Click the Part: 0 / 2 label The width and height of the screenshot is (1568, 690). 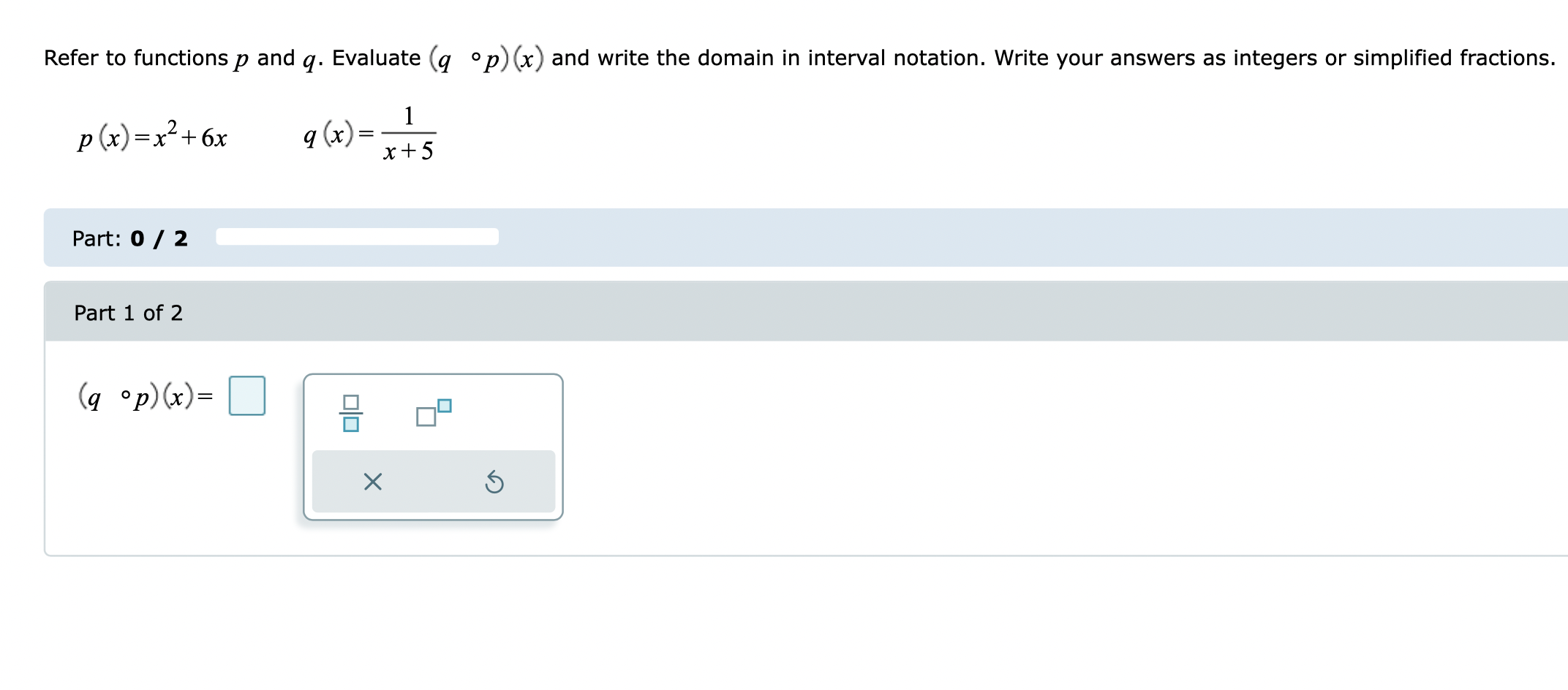click(x=130, y=238)
